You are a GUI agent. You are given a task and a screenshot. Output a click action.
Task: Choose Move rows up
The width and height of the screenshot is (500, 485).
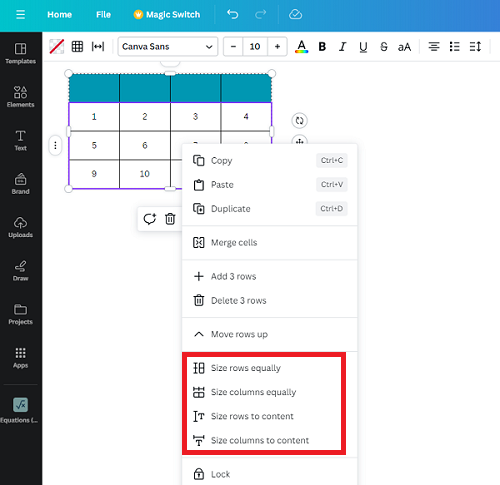point(270,334)
